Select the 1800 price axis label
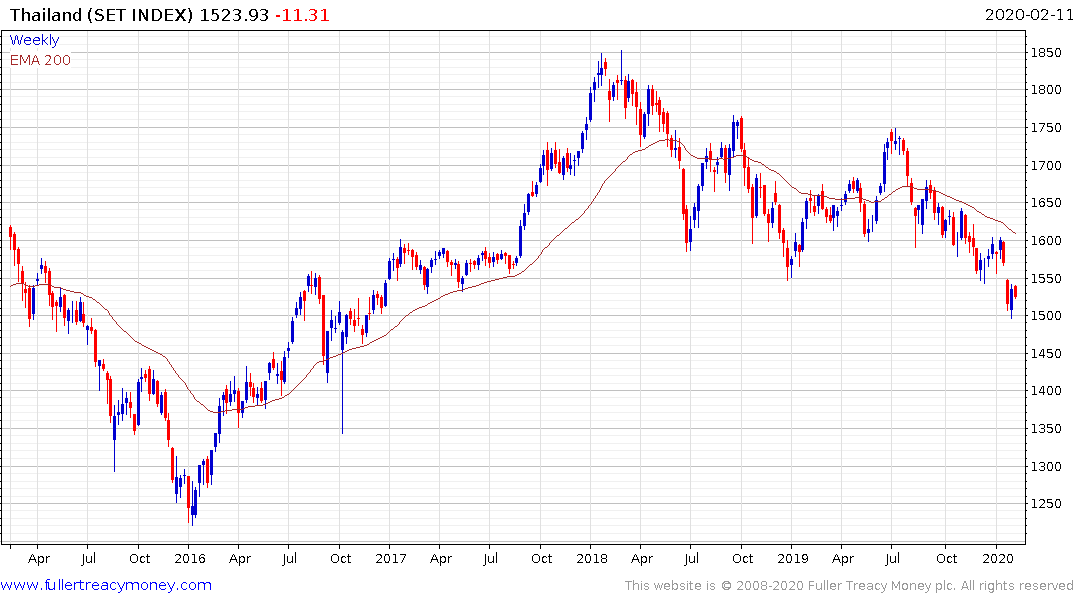This screenshot has height=600, width=1075. [1046, 90]
